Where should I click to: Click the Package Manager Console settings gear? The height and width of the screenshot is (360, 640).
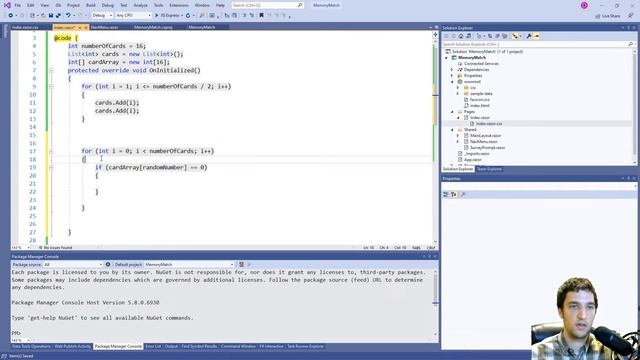click(x=108, y=264)
